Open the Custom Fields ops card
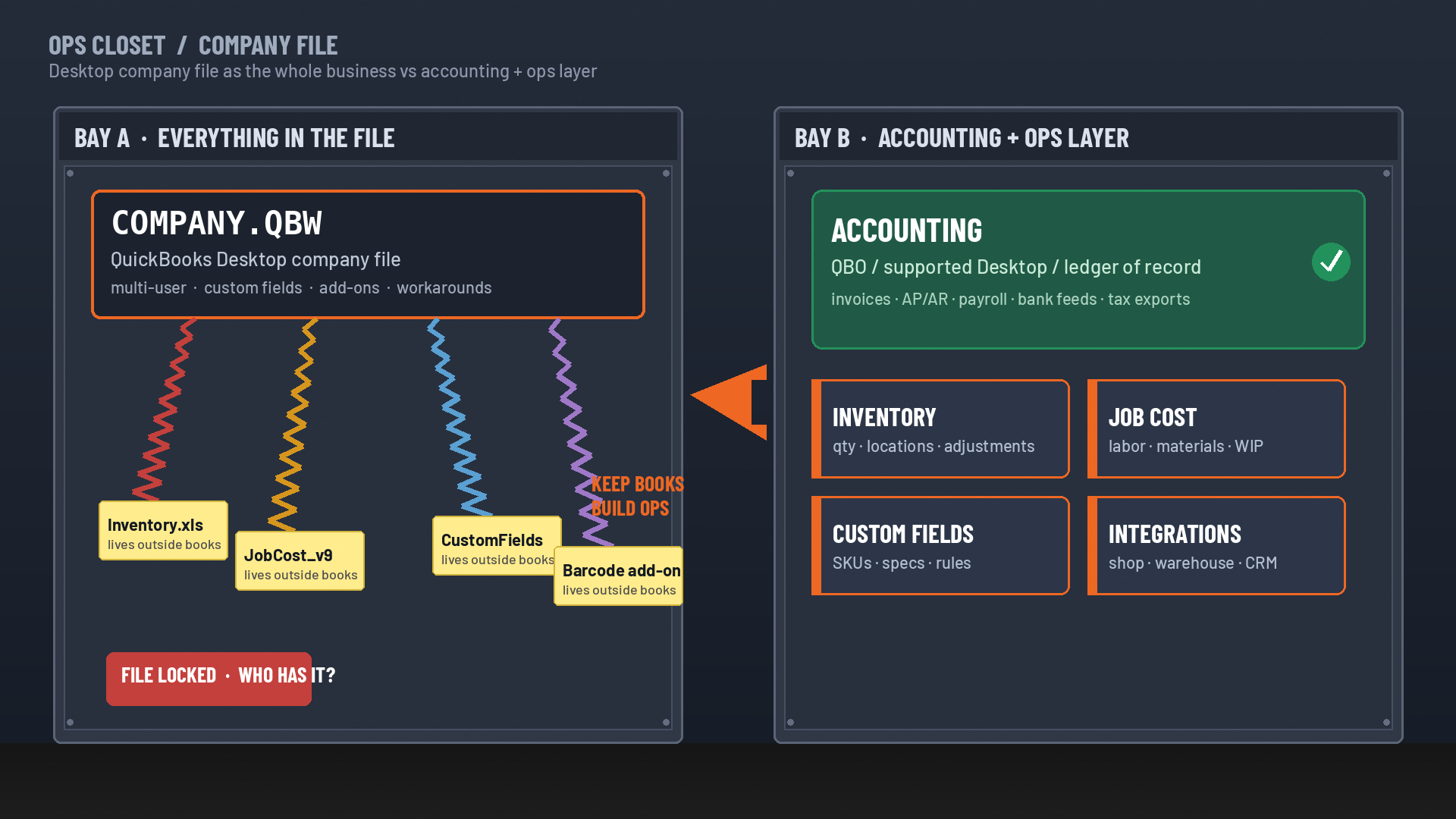Image resolution: width=1456 pixels, height=819 pixels. pyautogui.click(x=940, y=545)
